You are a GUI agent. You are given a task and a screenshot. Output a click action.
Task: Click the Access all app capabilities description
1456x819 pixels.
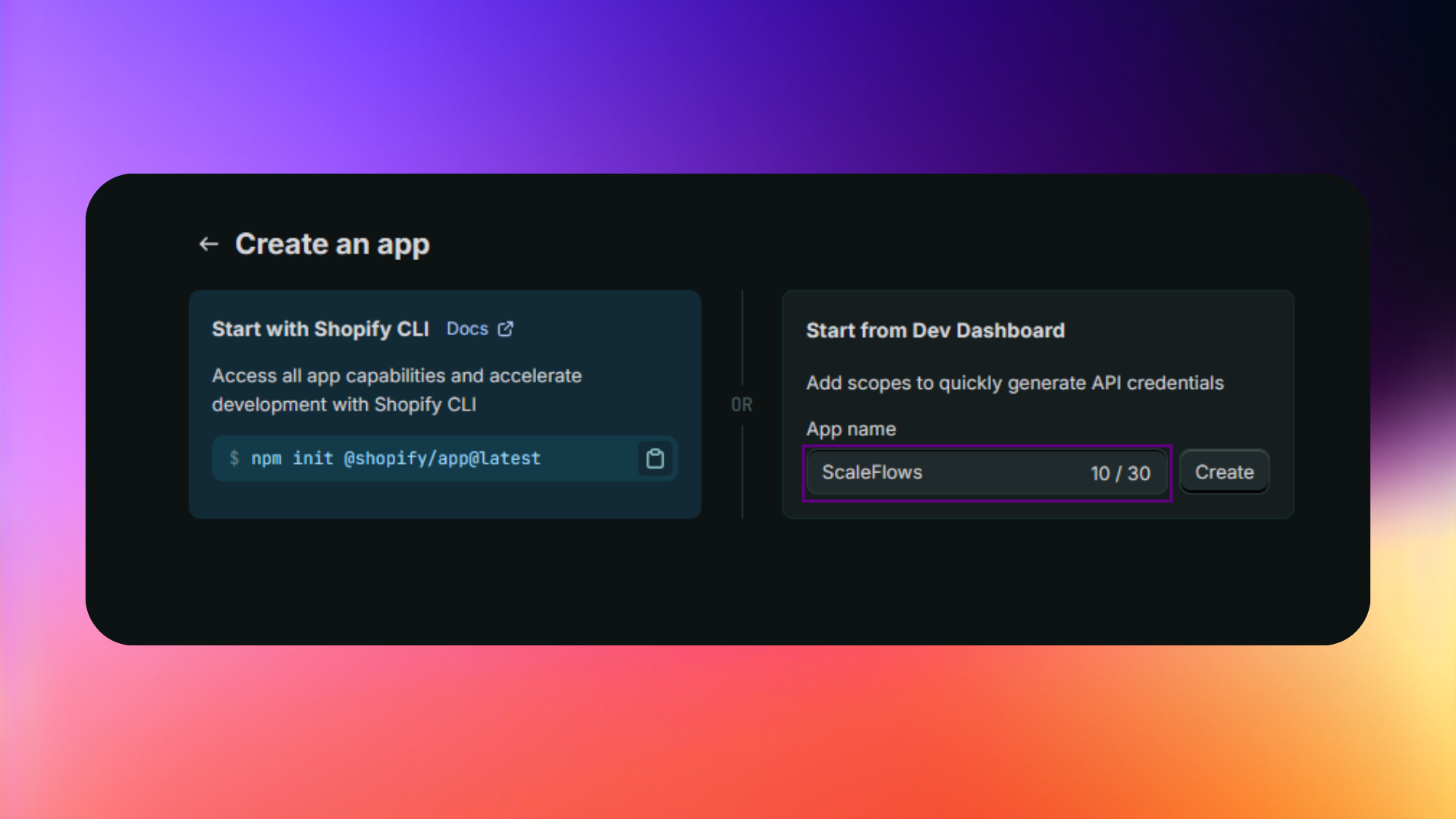point(397,390)
